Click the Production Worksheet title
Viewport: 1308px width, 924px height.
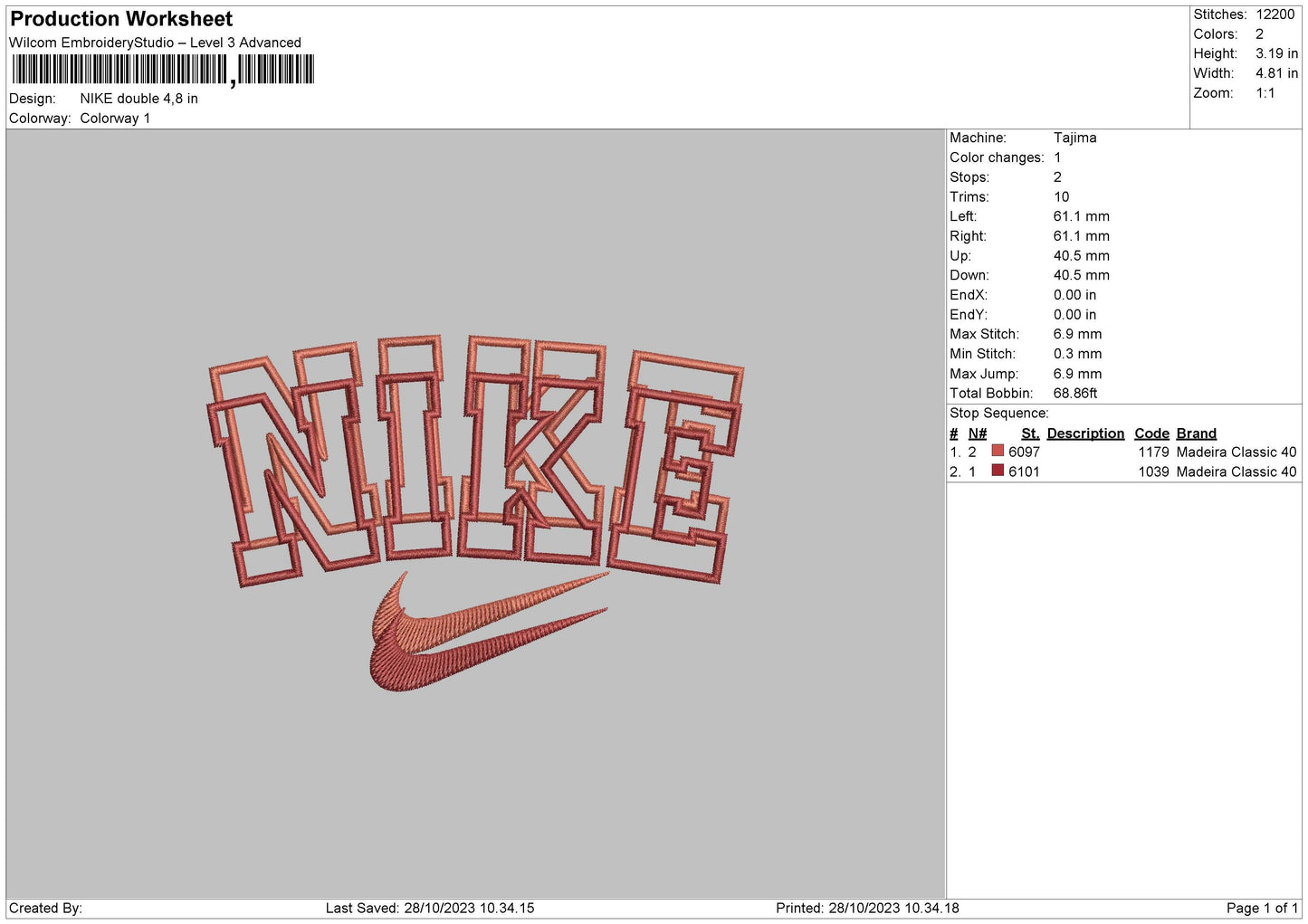point(121,19)
